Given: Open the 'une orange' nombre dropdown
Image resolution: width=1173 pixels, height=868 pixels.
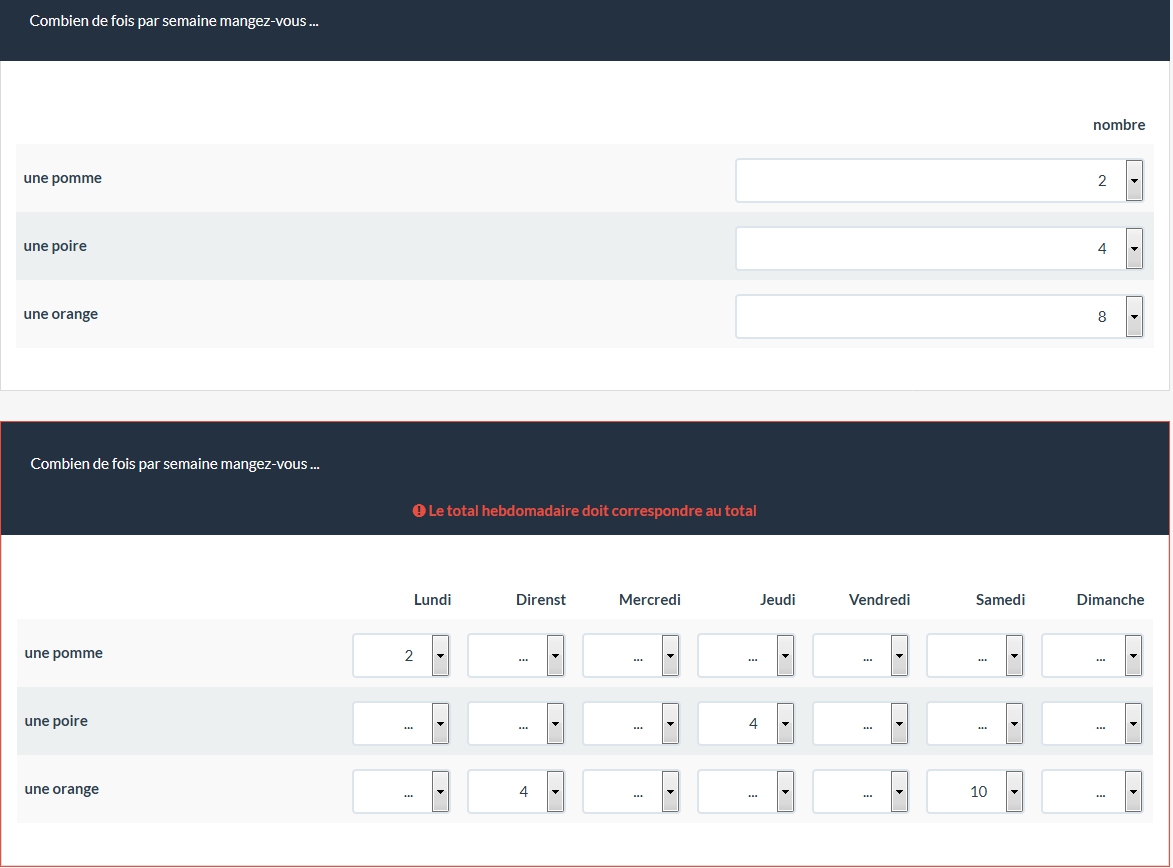Looking at the screenshot, I should point(939,317).
